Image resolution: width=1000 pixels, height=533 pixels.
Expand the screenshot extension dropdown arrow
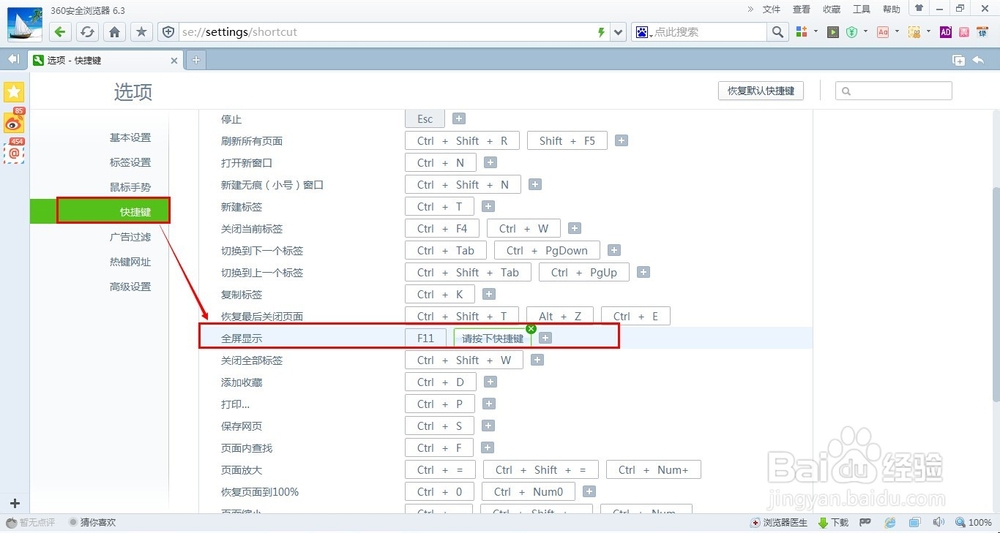928,31
